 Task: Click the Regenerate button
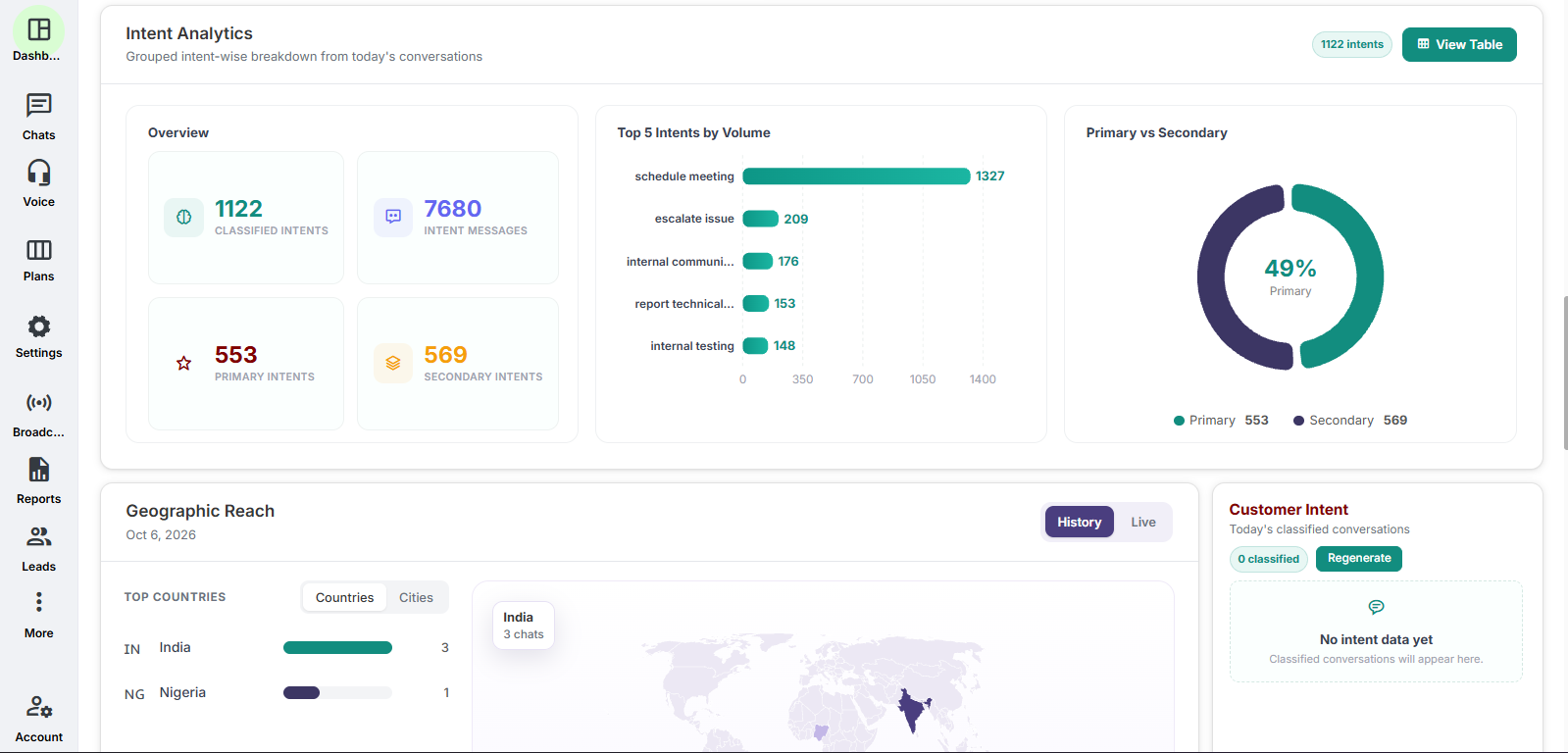pos(1359,559)
